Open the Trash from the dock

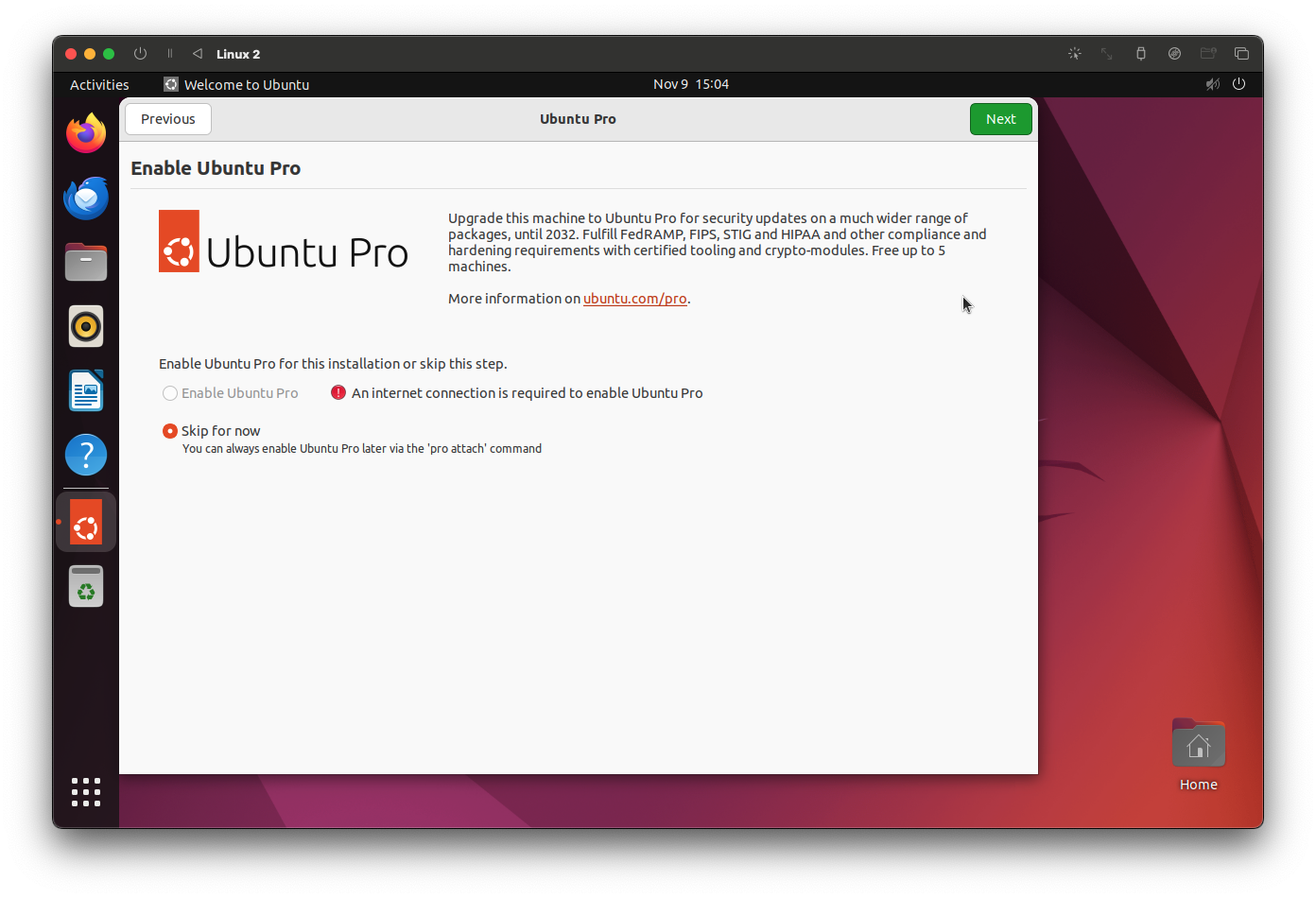coord(86,586)
